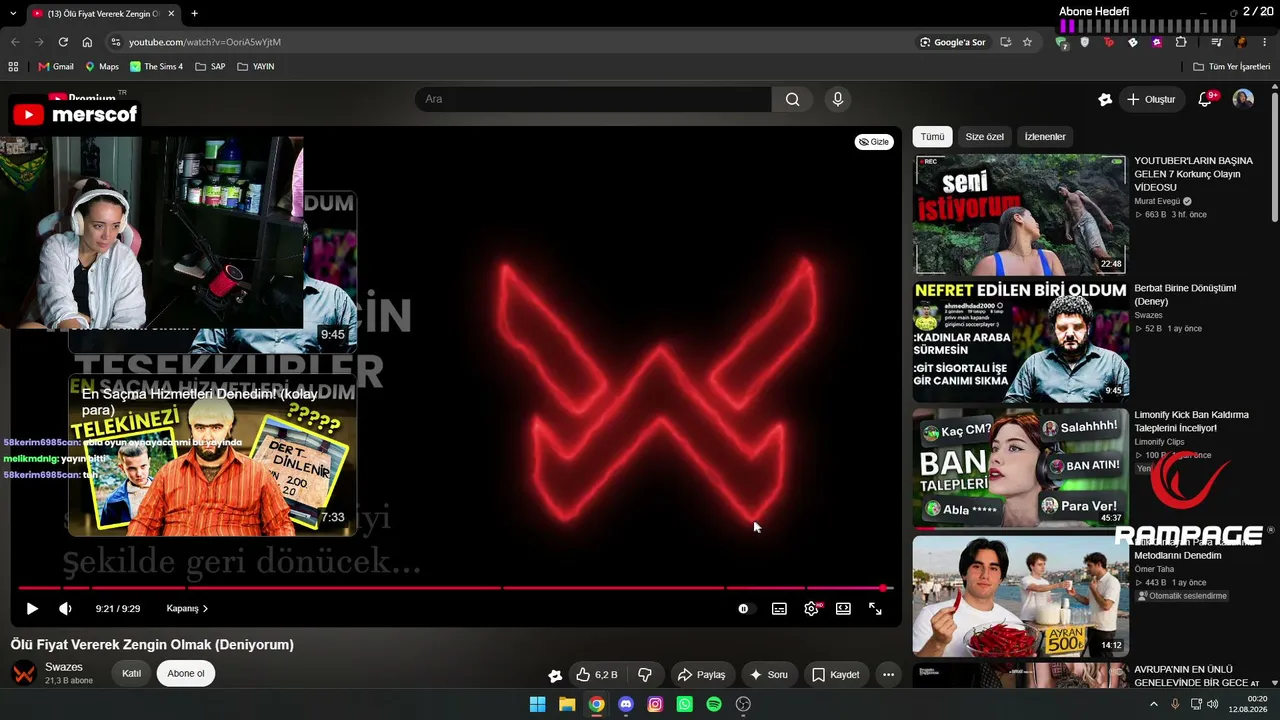Open the 14:12 chili pepper video thumbnail
This screenshot has width=1280, height=720.
1020,596
